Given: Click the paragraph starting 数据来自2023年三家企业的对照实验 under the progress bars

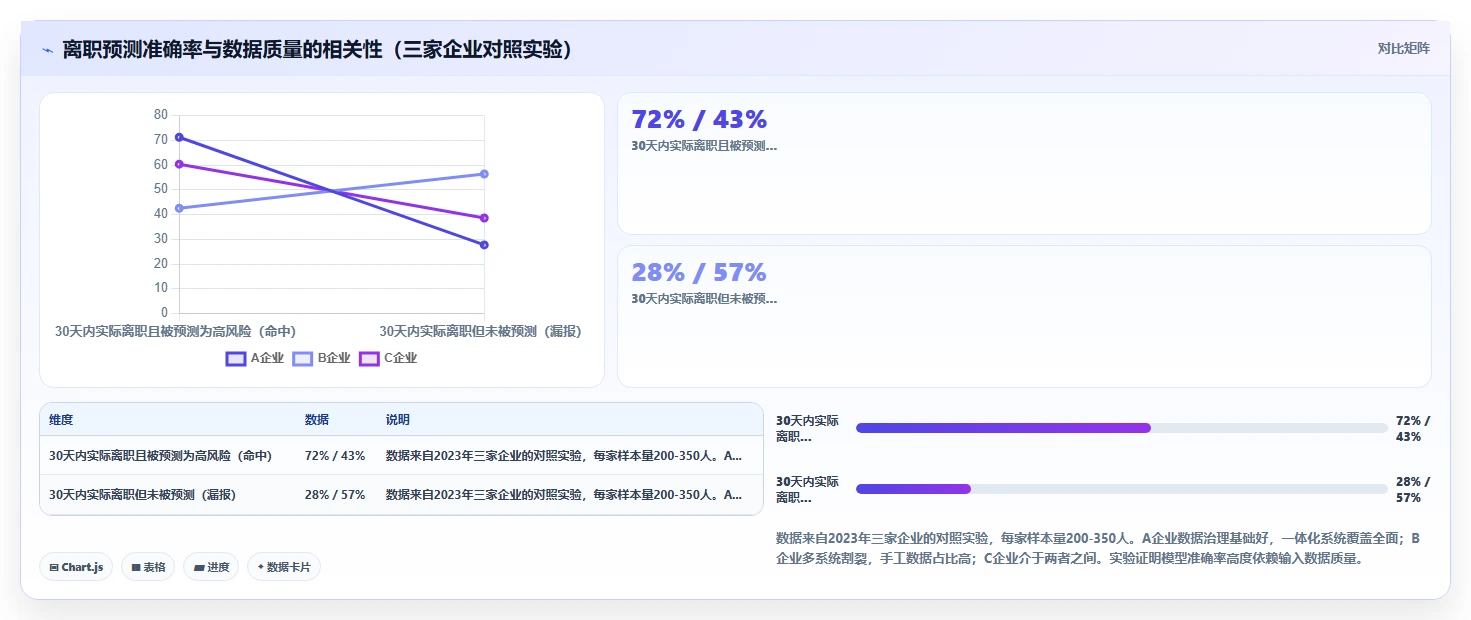Looking at the screenshot, I should 1098,548.
